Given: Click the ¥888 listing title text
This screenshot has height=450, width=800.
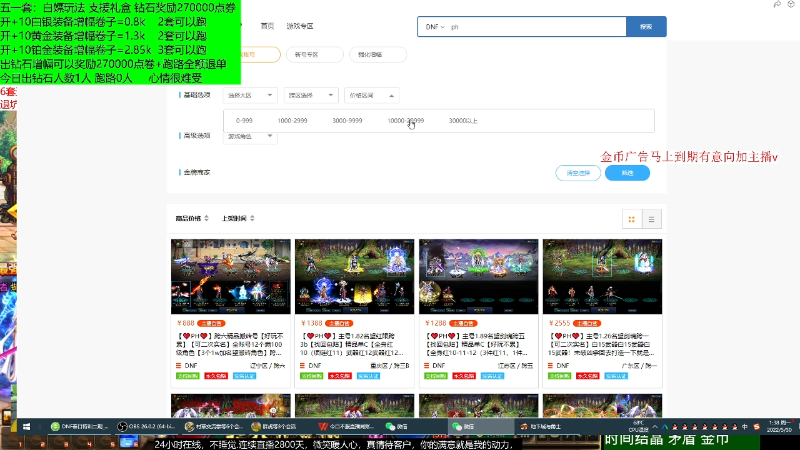Looking at the screenshot, I should tap(230, 344).
